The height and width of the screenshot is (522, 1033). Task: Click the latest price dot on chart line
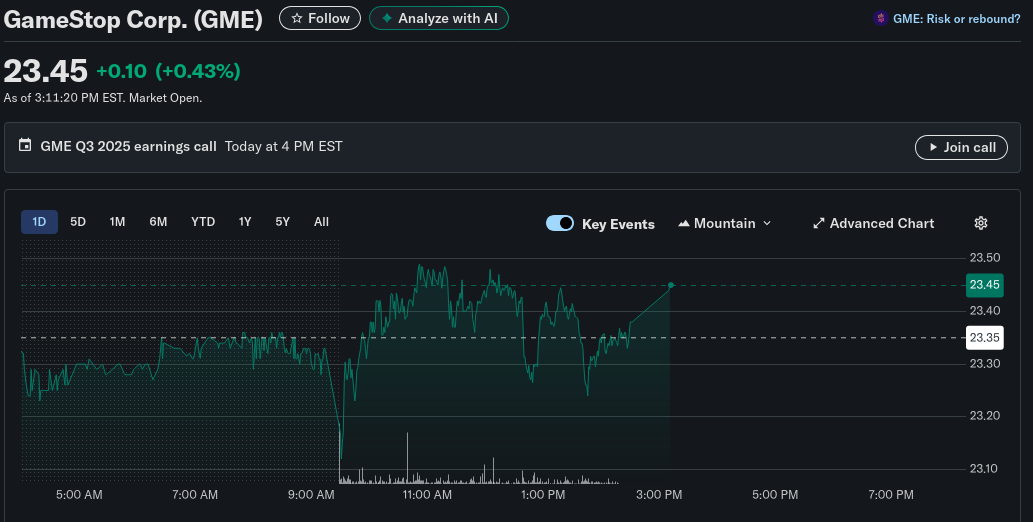tap(671, 285)
